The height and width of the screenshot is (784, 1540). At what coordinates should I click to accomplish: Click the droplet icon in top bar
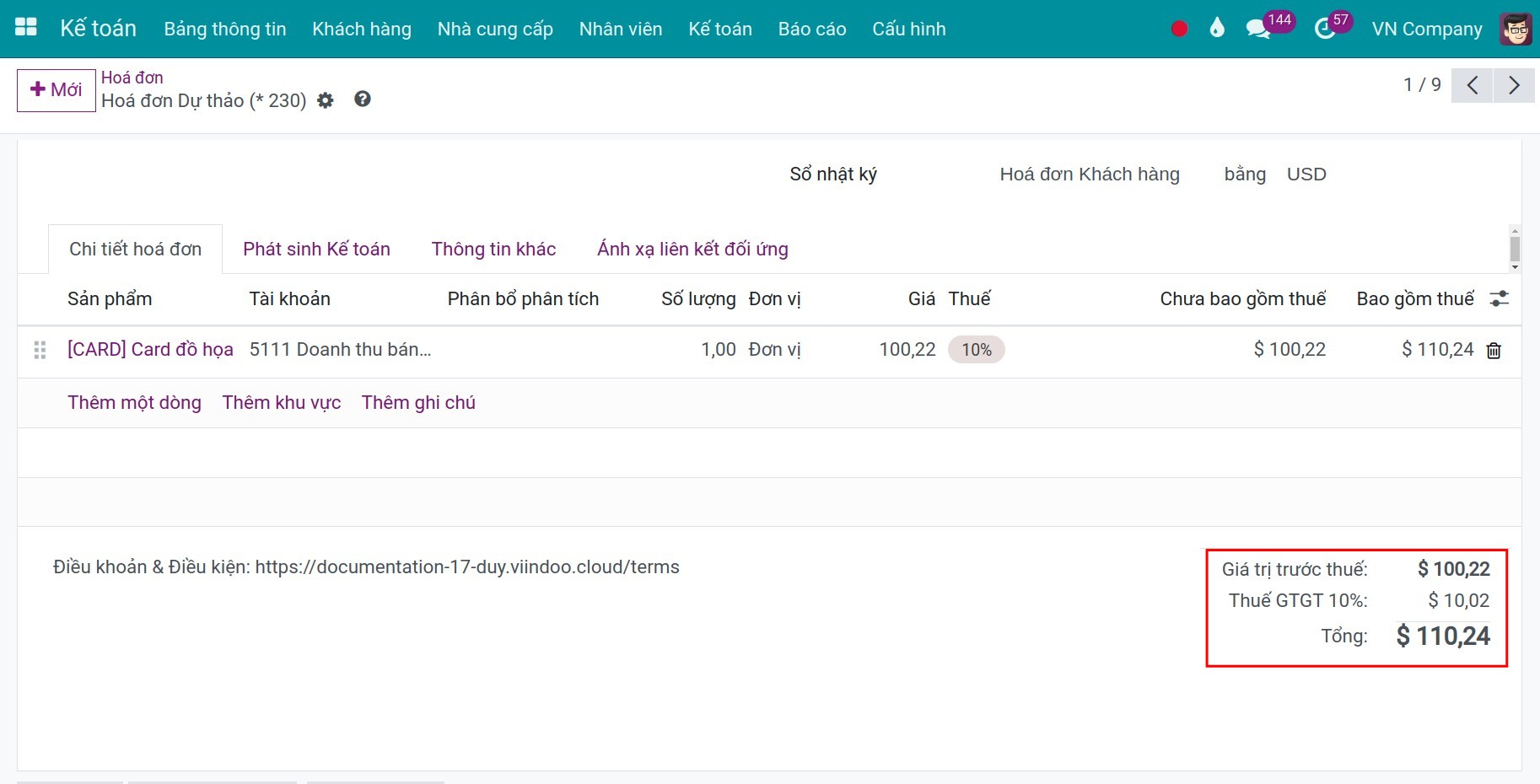(x=1216, y=29)
